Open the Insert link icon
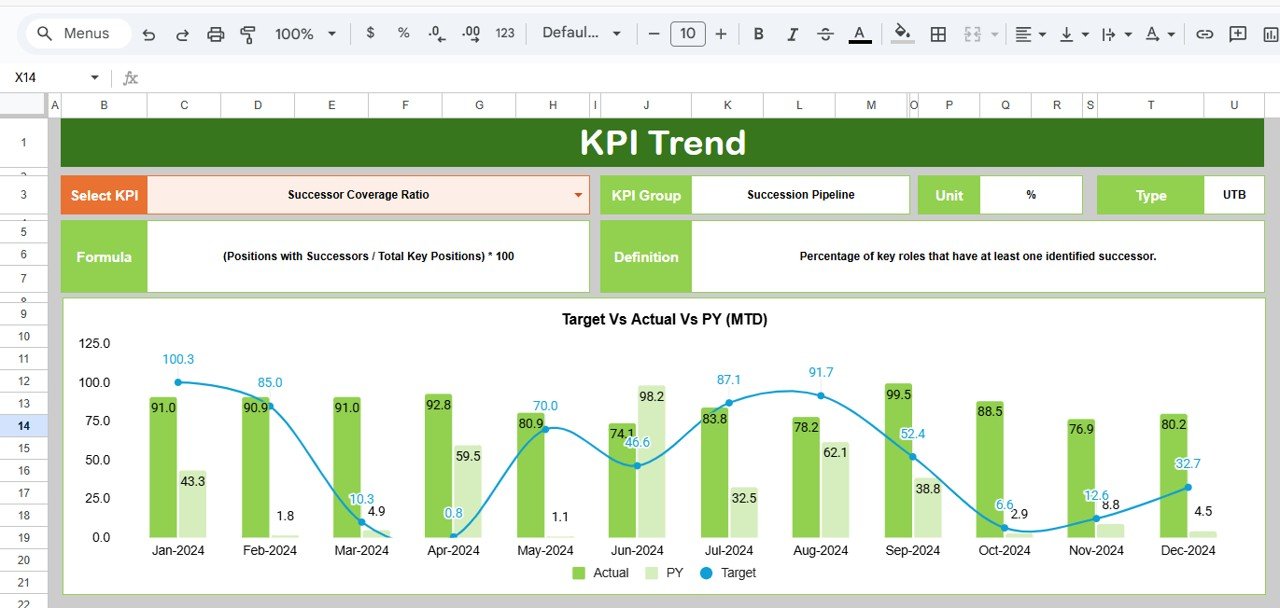This screenshot has width=1280, height=608. (1203, 33)
